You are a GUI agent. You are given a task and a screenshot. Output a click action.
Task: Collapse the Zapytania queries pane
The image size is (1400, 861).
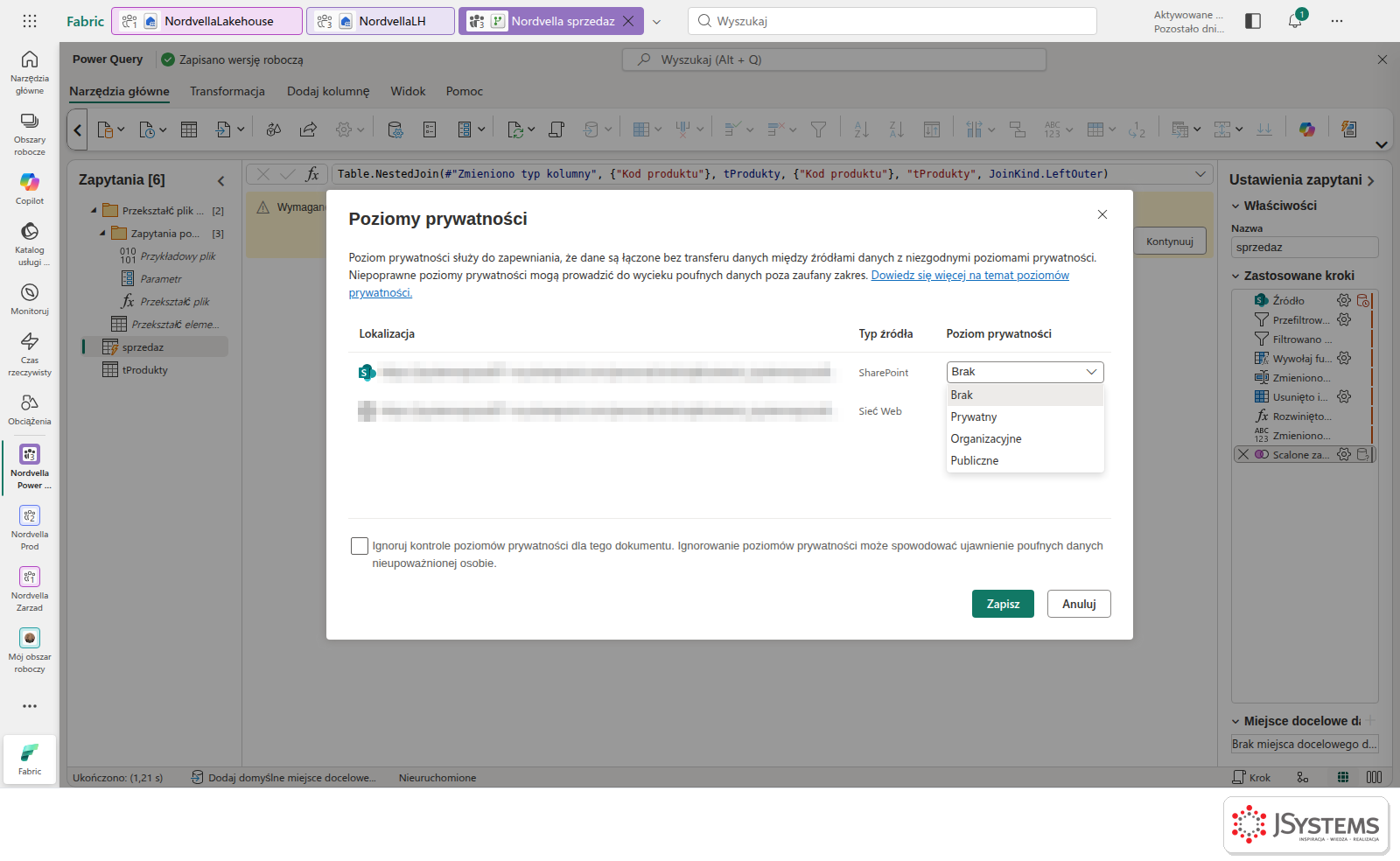coord(220,180)
